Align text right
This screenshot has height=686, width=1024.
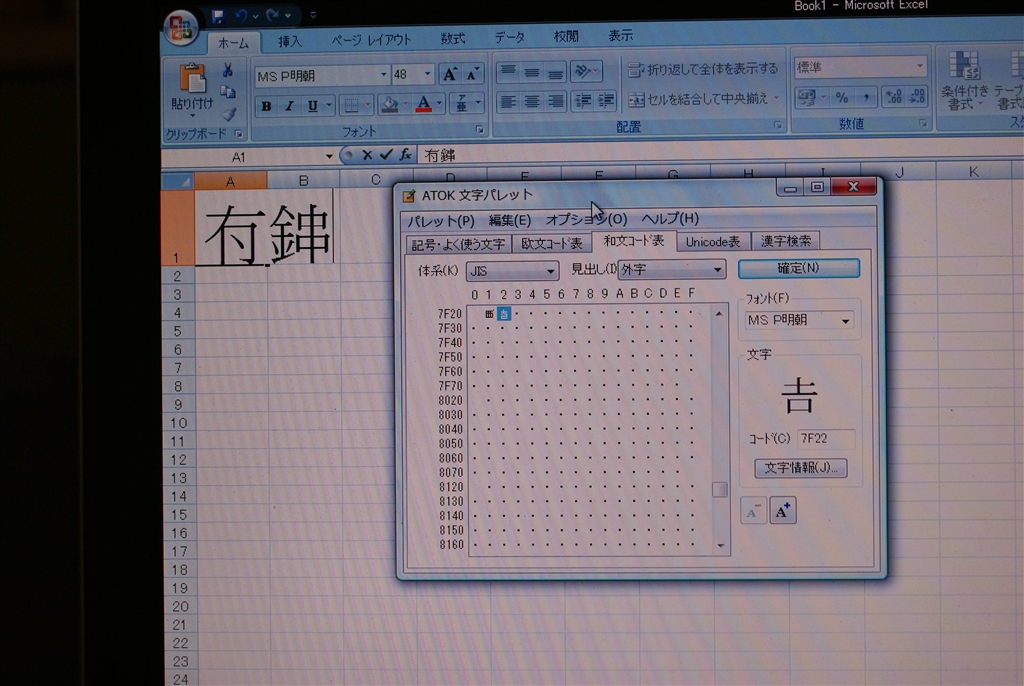[x=555, y=101]
